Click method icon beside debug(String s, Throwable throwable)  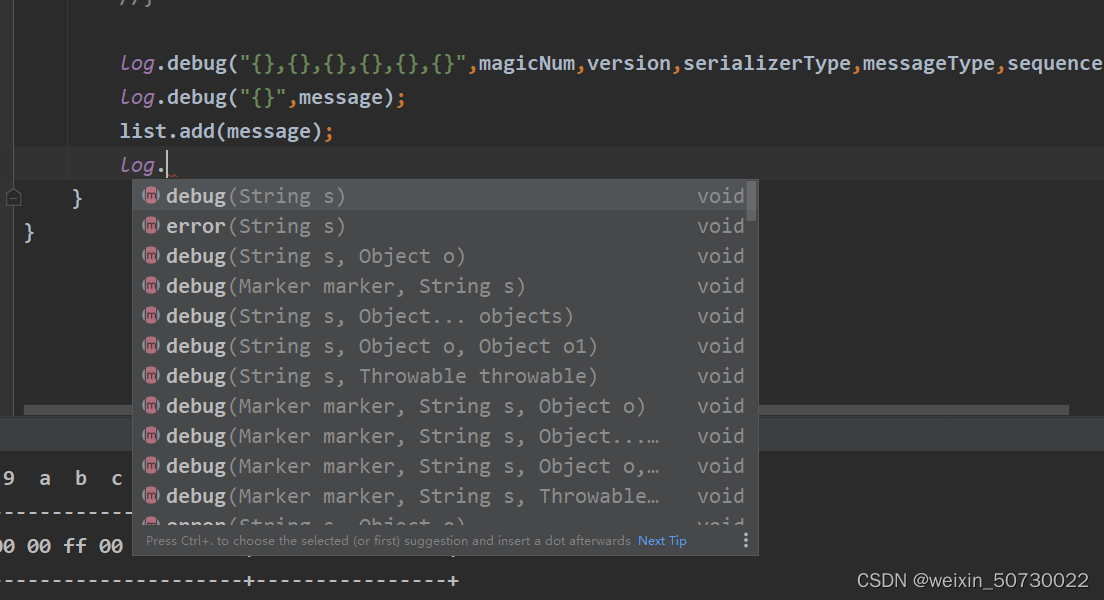pos(151,375)
